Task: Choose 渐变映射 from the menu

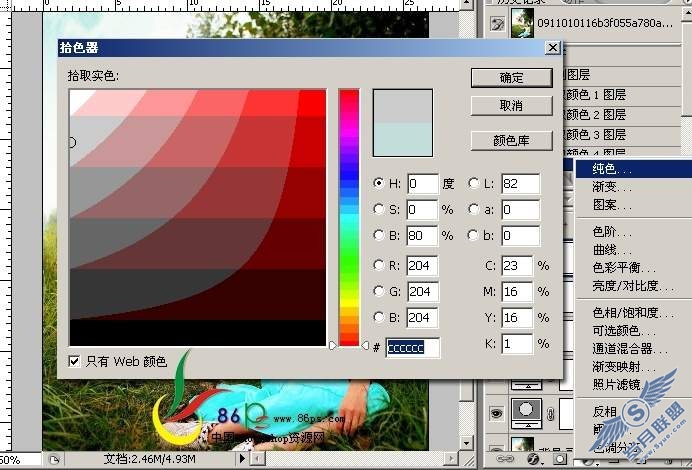Action: [x=634, y=367]
